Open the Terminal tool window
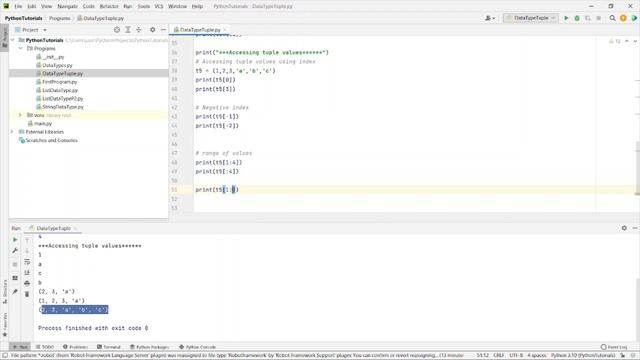 [x=109, y=347]
